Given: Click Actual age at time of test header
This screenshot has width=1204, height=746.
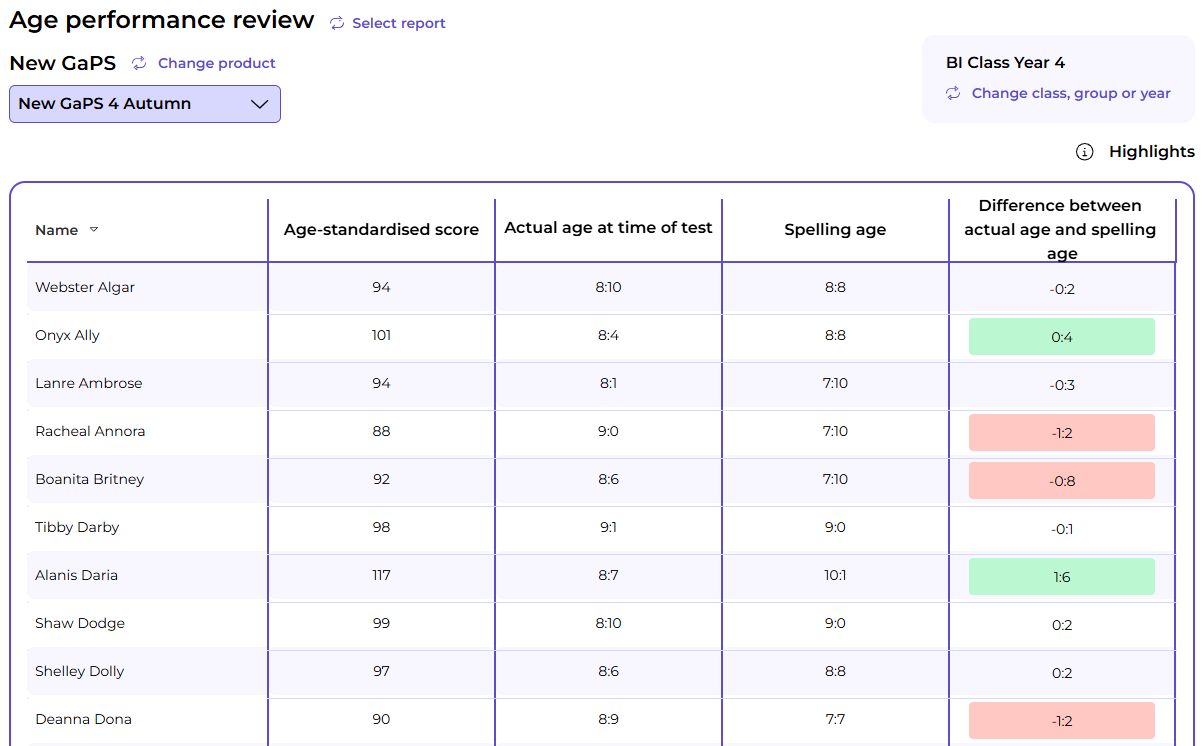Looking at the screenshot, I should [x=608, y=228].
